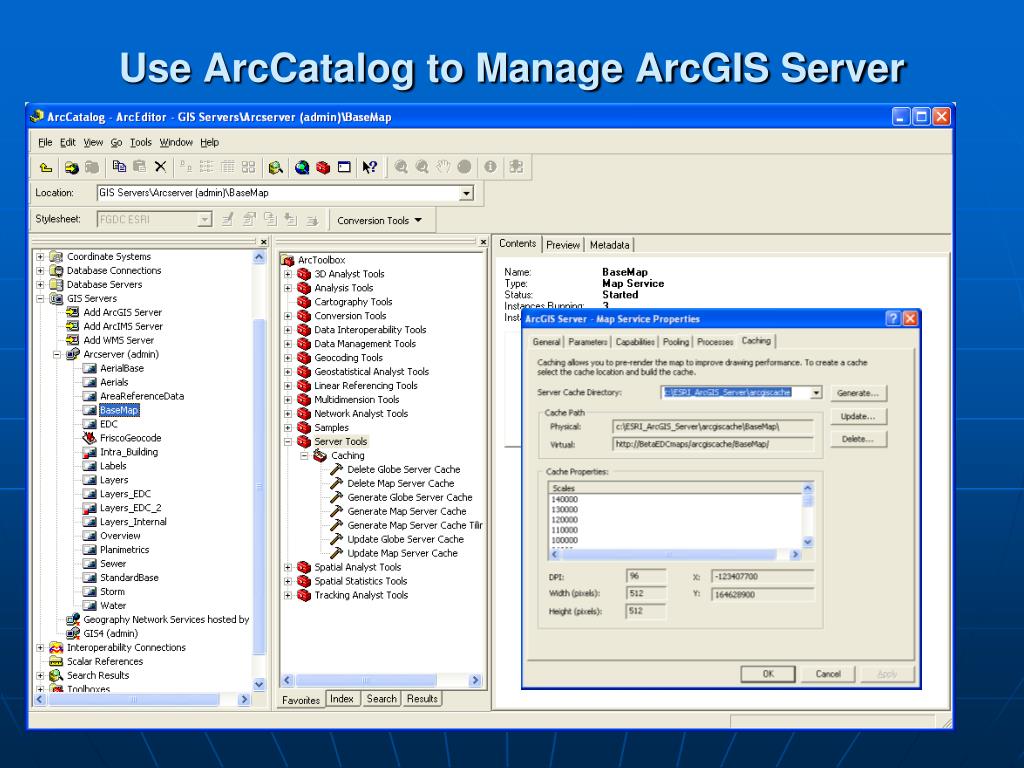Image resolution: width=1024 pixels, height=768 pixels.
Task: Switch to the Metadata tab
Action: coord(609,245)
